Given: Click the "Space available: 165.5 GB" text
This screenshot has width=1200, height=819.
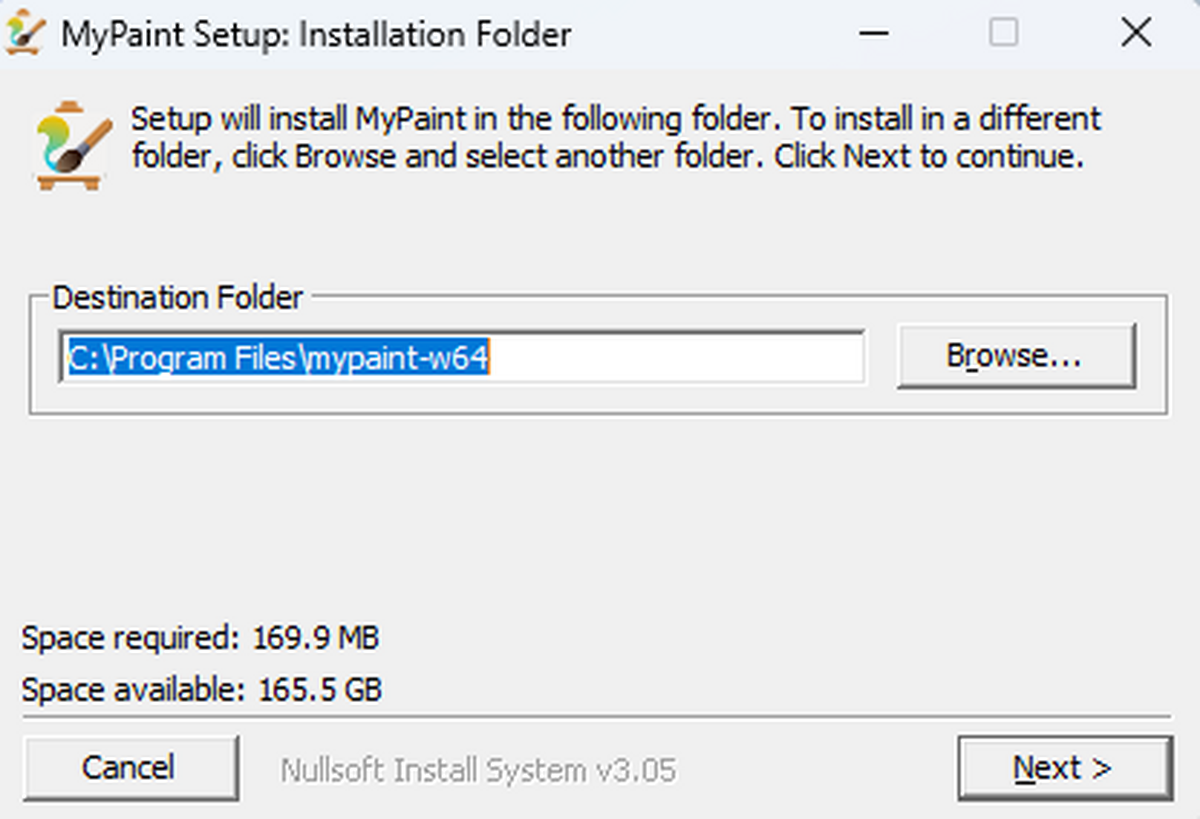Looking at the screenshot, I should [201, 689].
